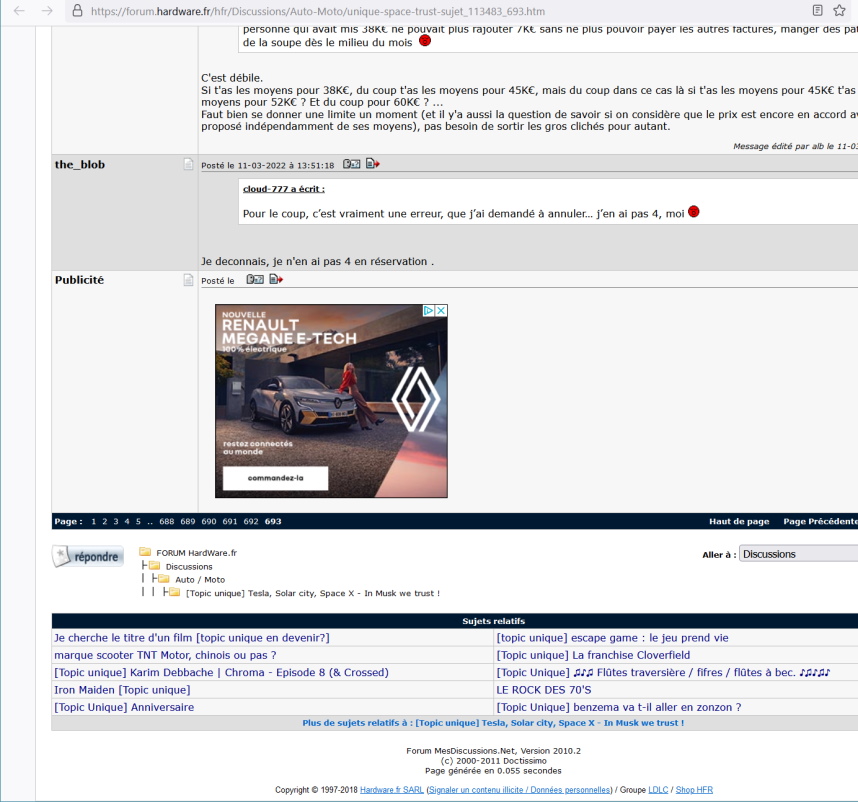Open the Aller à Discussions dropdown

pos(798,554)
